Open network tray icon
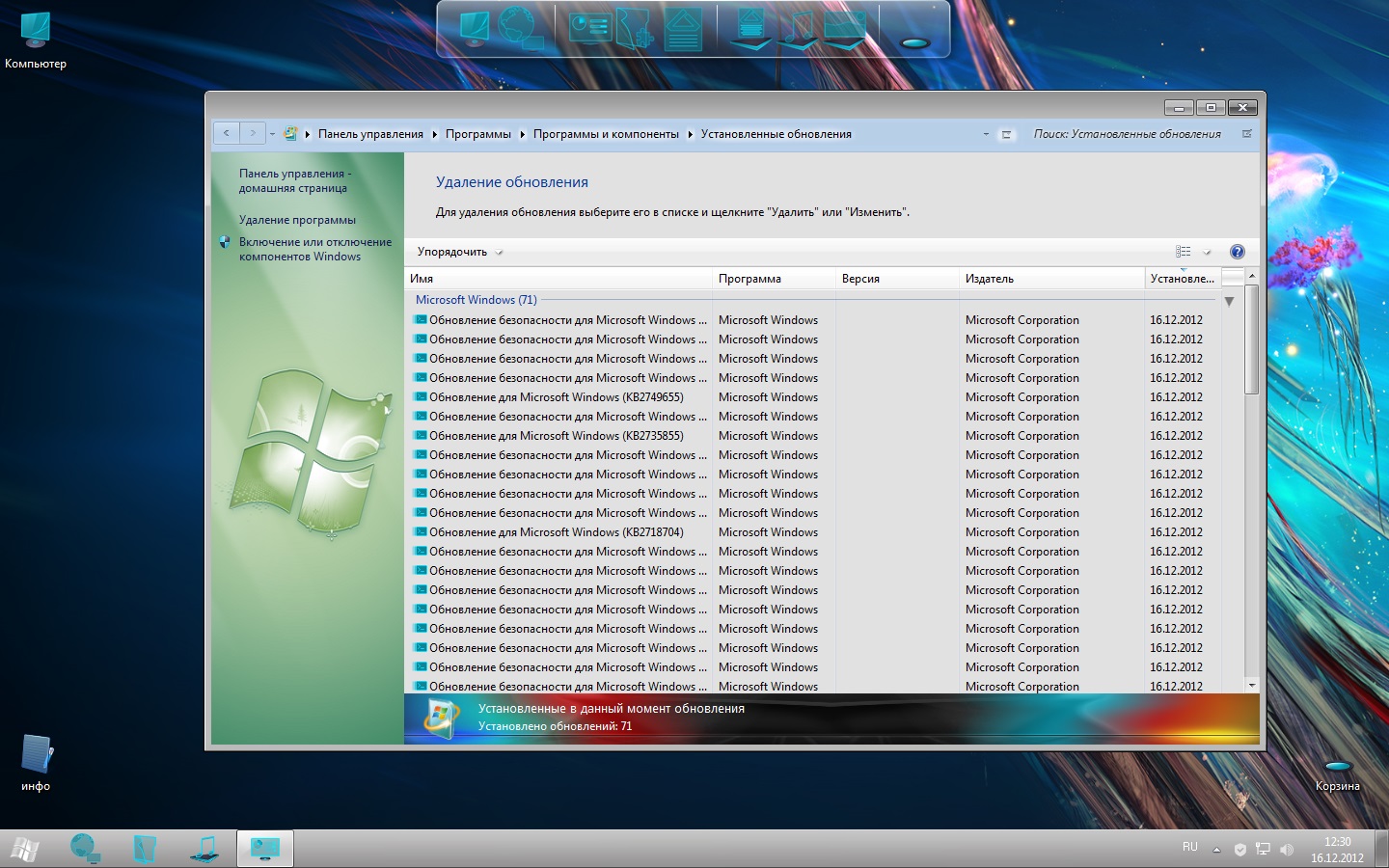Screen dimensions: 1389x868 click(x=1263, y=850)
